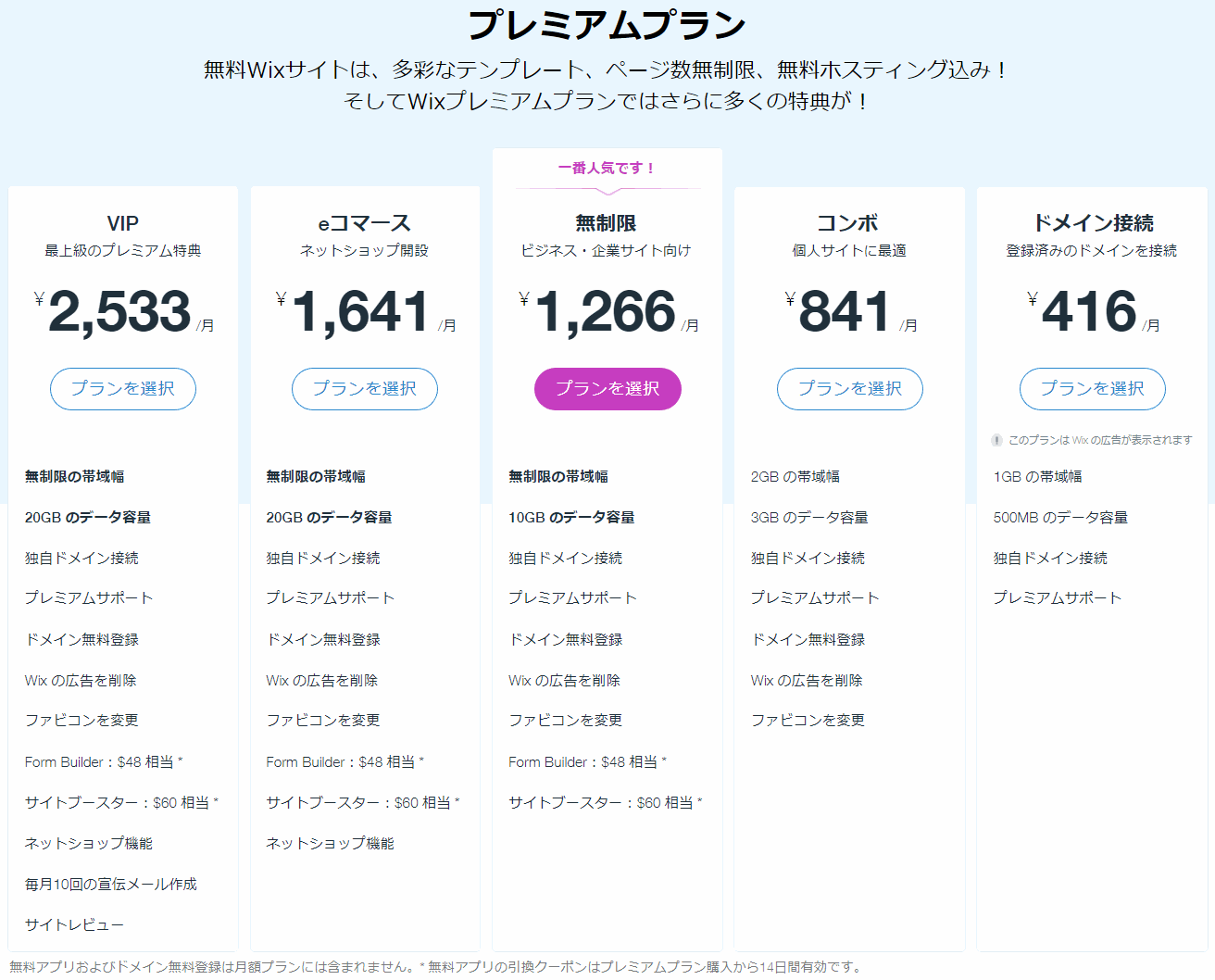The width and height of the screenshot is (1215, 980).
Task: Click 無制限の帯域幅 in VIP plan
Action: [74, 477]
